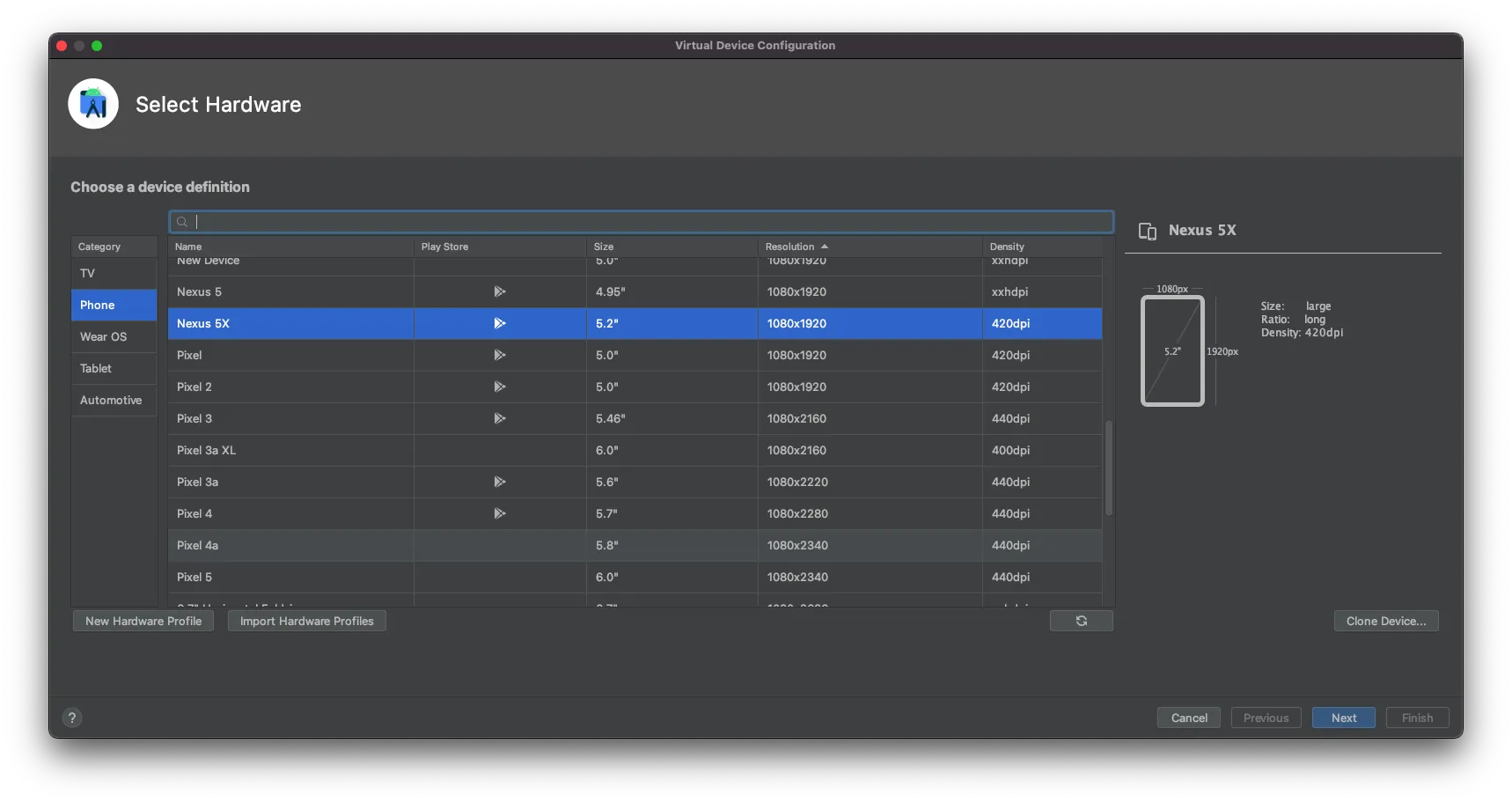
Task: Click the Android Studio logo icon
Action: pyautogui.click(x=93, y=104)
